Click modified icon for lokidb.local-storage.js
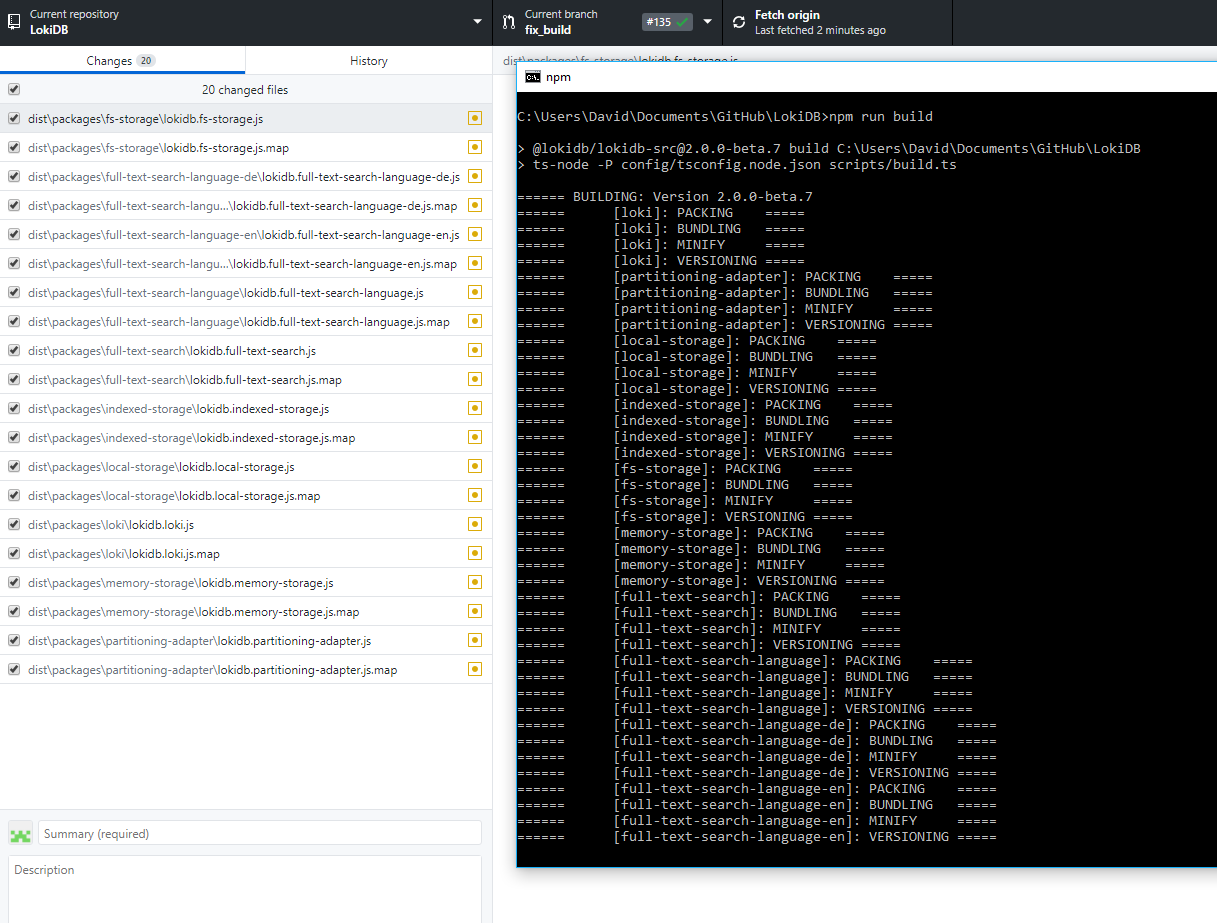The width and height of the screenshot is (1217, 923). coord(474,466)
